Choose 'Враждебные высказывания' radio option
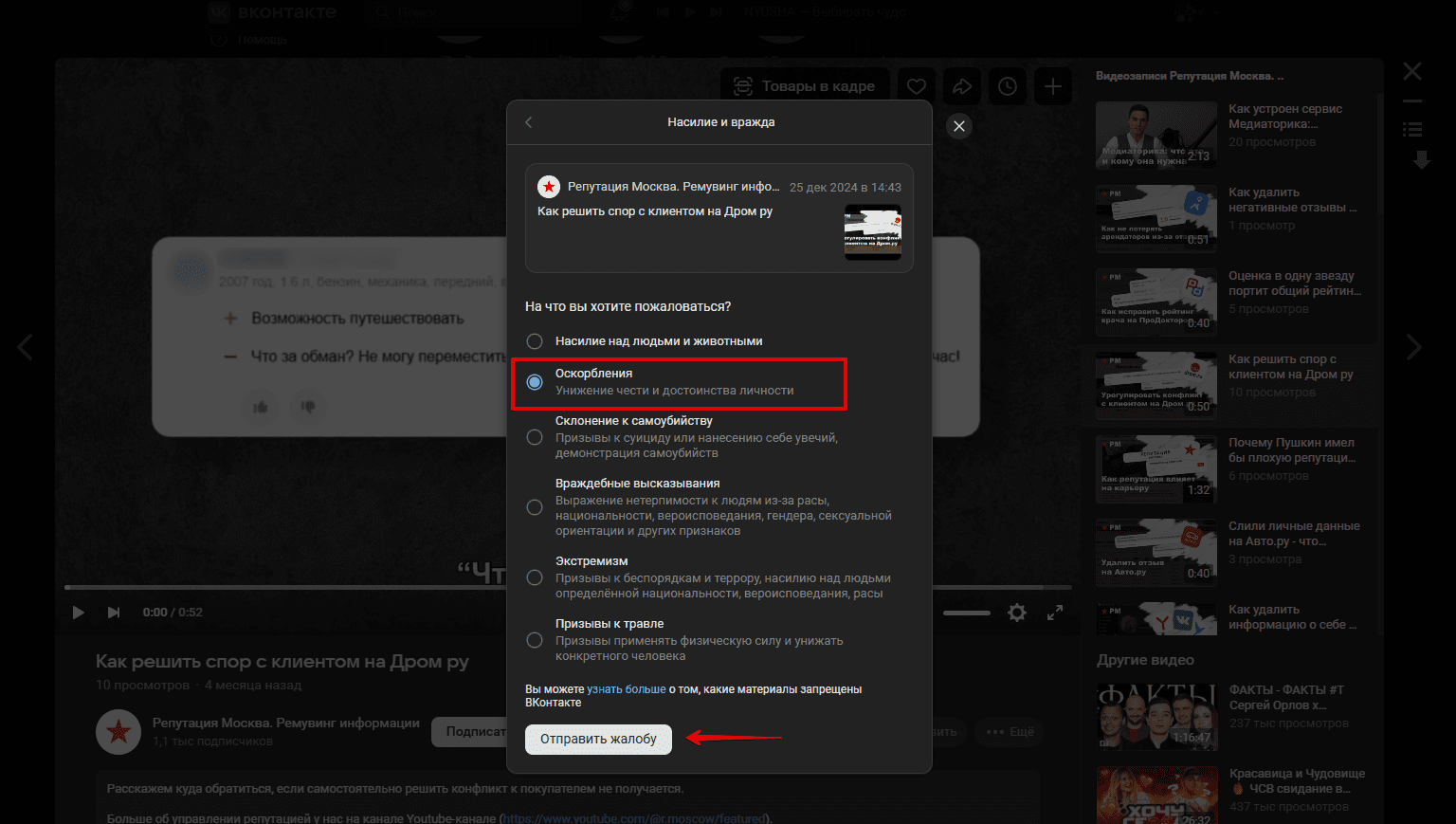The width and height of the screenshot is (1456, 824). click(535, 507)
